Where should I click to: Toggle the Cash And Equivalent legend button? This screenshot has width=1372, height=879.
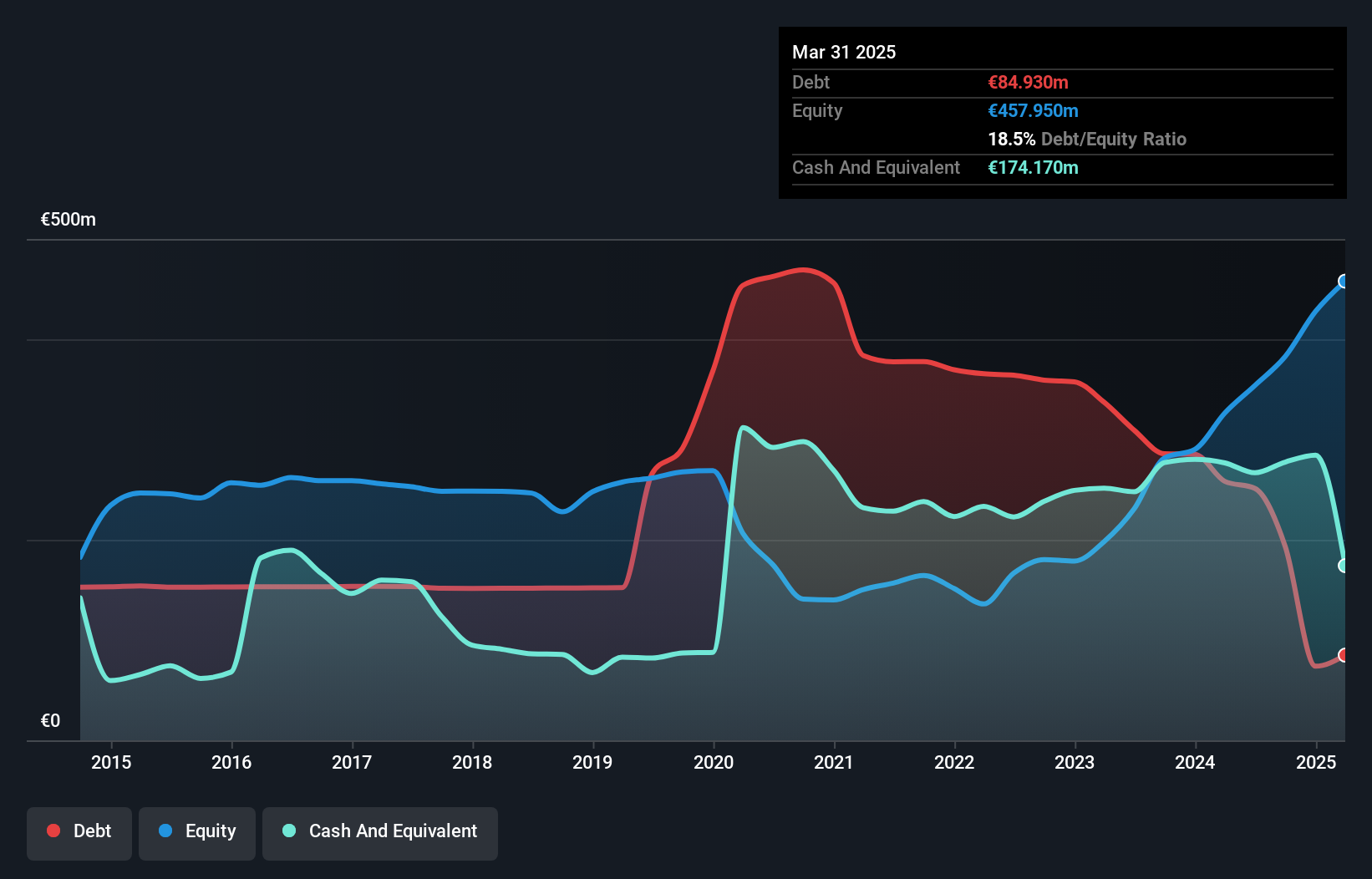point(380,833)
